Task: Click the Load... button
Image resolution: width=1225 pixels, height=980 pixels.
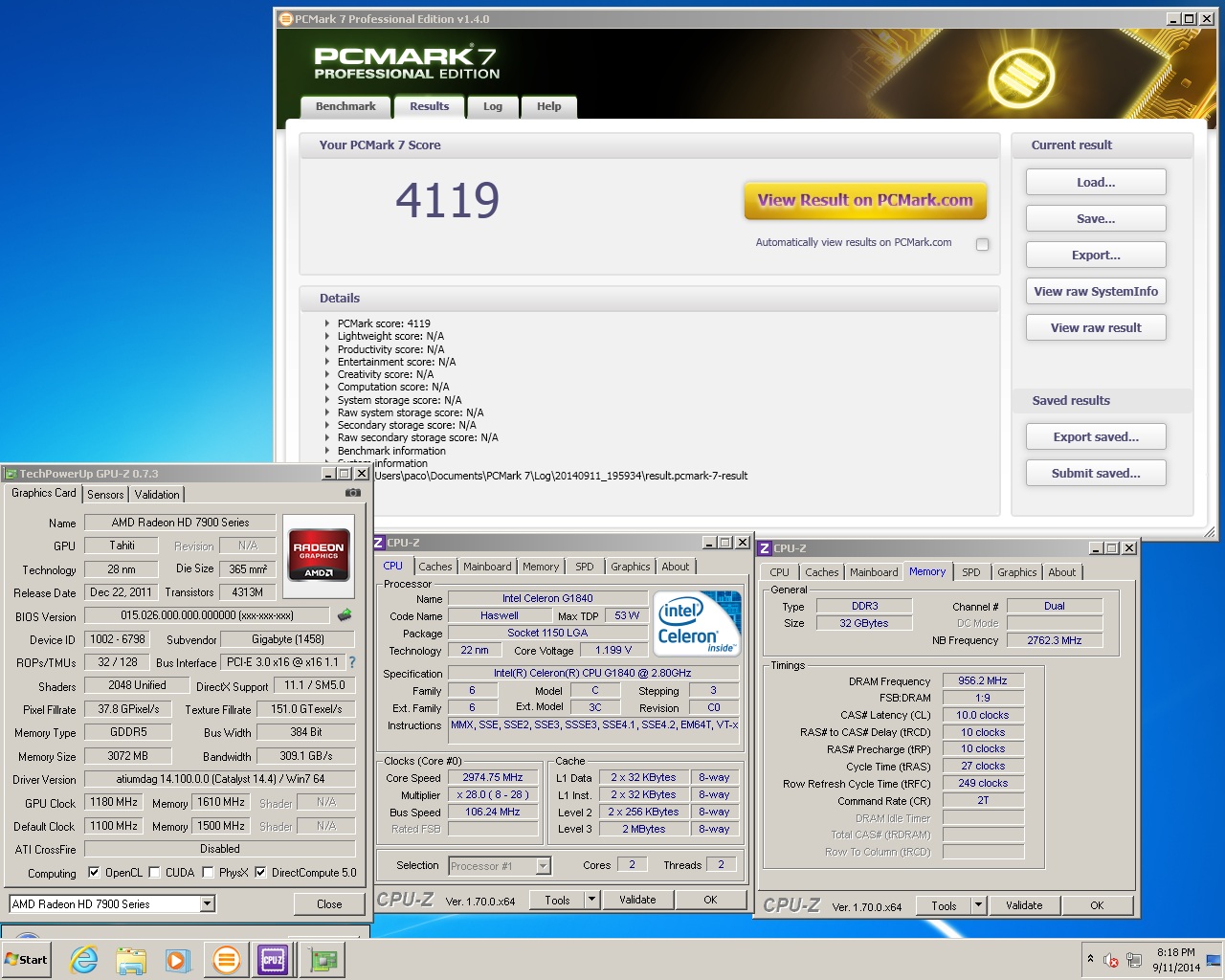Action: point(1096,182)
